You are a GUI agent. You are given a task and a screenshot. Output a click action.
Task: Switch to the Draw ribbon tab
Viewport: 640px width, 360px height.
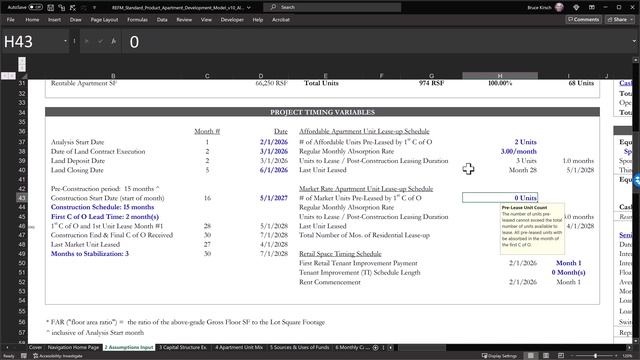(76, 20)
